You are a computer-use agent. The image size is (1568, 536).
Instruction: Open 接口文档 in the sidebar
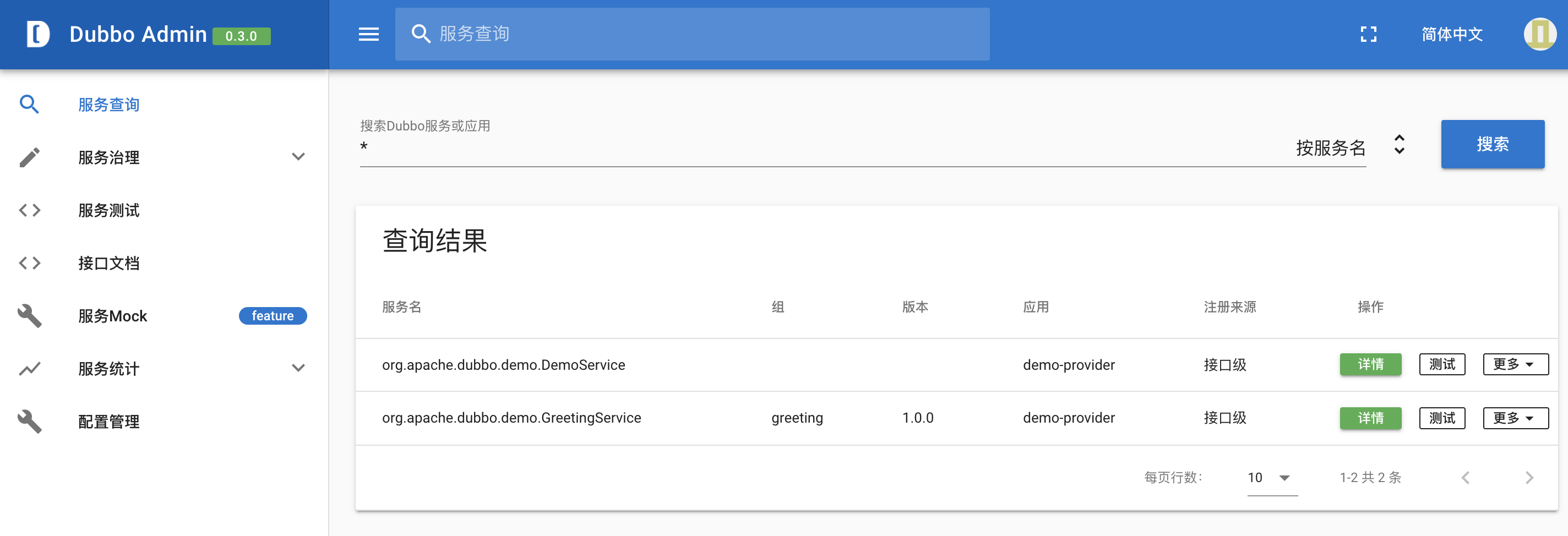pos(109,264)
